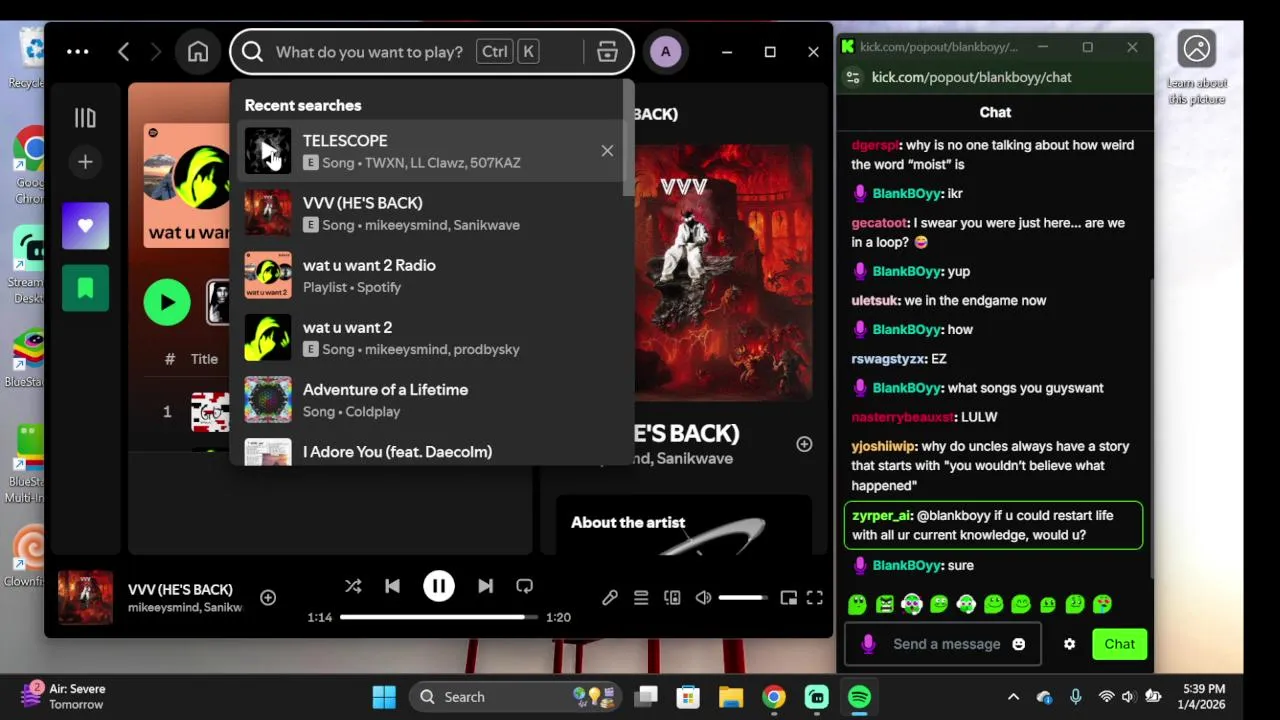Open Your Episodes green bookmark tile

(x=85, y=288)
